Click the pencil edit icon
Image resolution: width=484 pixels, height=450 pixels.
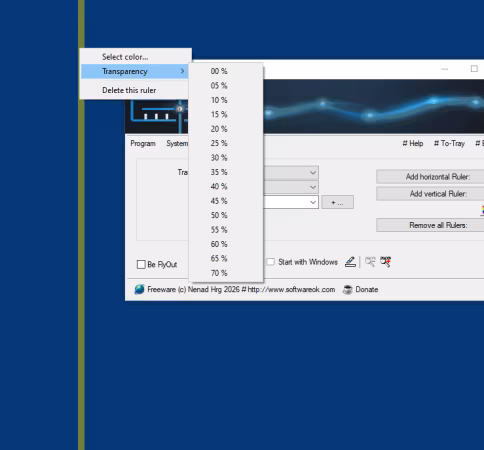[x=350, y=262]
